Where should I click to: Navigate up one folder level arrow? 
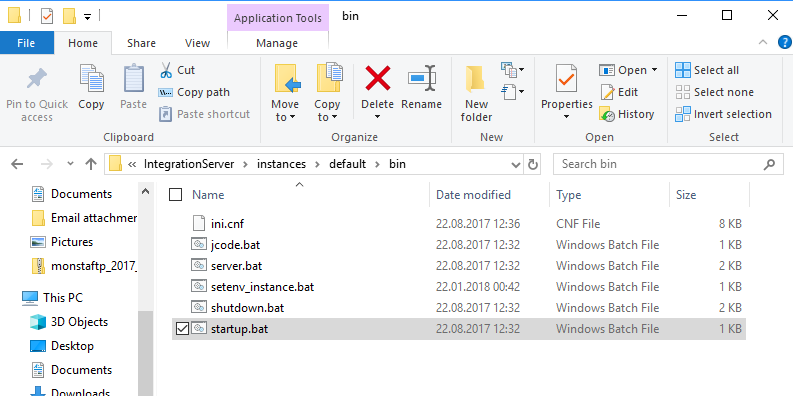coord(91,164)
